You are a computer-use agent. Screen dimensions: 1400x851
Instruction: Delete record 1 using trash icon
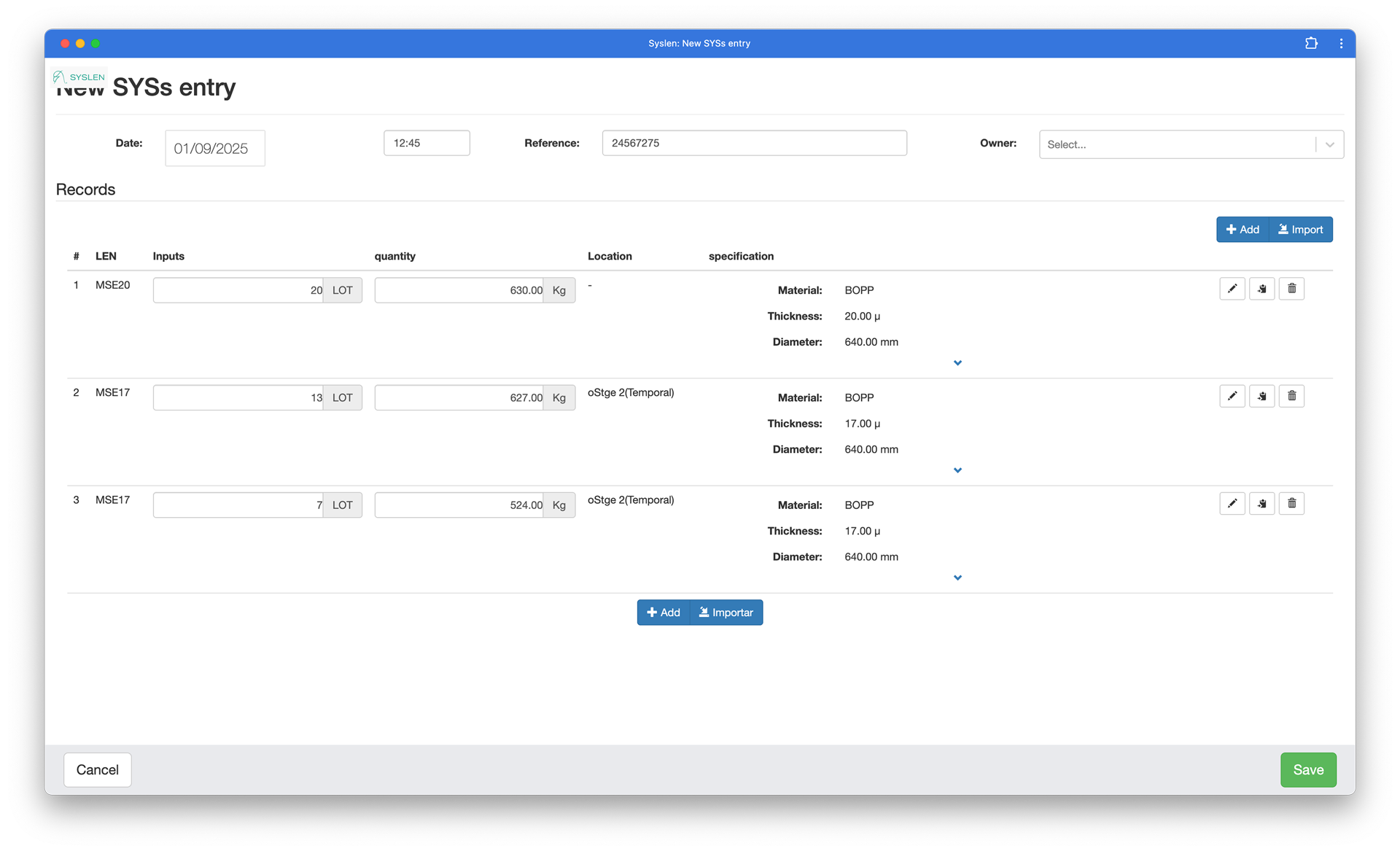click(x=1291, y=289)
